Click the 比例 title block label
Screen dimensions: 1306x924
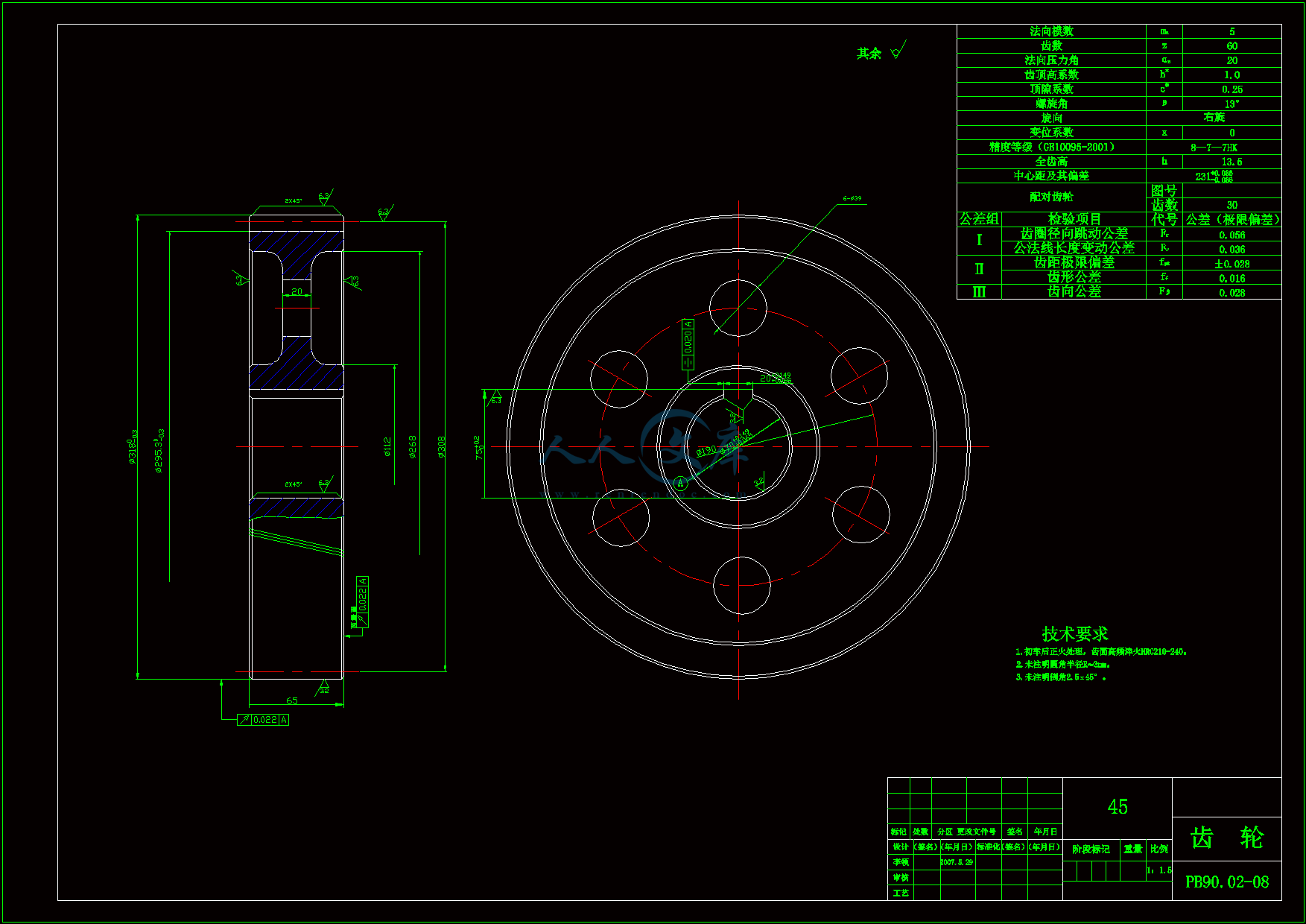click(1159, 849)
